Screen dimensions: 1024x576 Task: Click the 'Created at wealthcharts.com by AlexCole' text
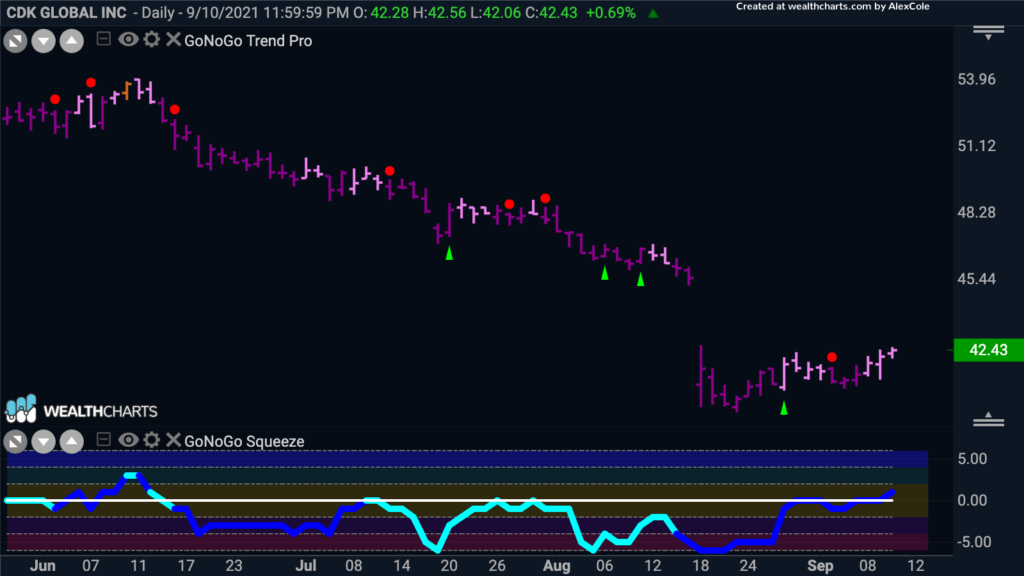833,7
